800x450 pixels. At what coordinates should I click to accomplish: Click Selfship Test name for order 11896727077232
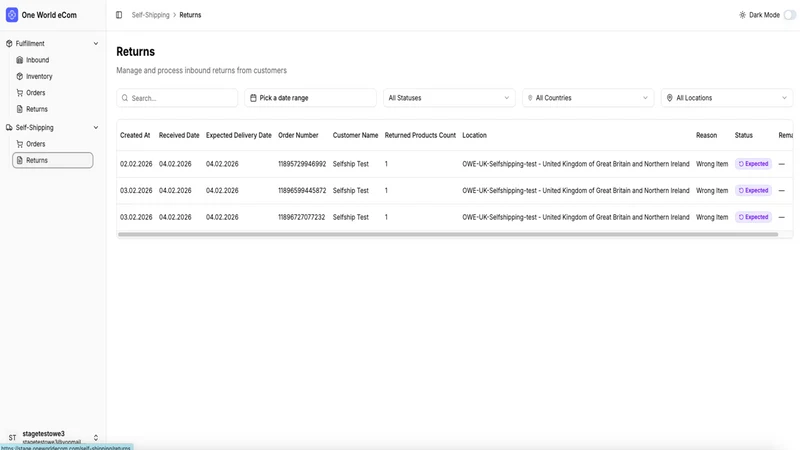351,217
